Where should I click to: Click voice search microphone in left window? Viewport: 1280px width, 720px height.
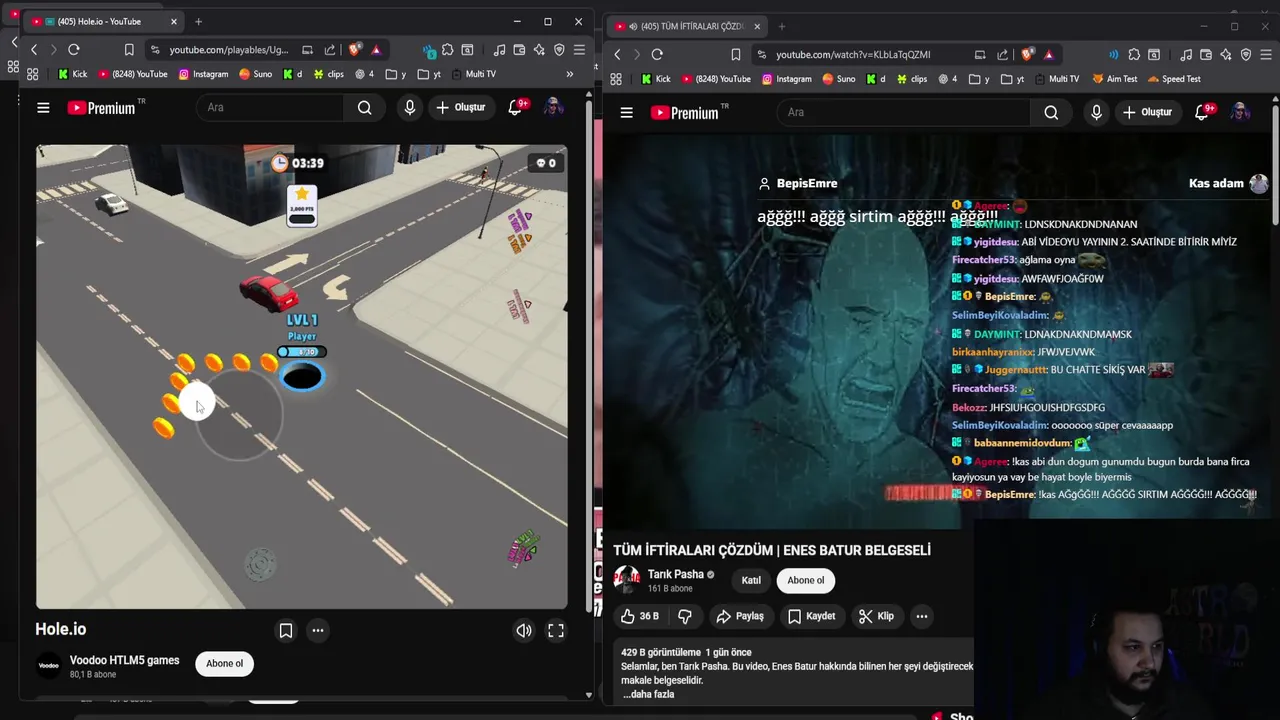pos(409,107)
